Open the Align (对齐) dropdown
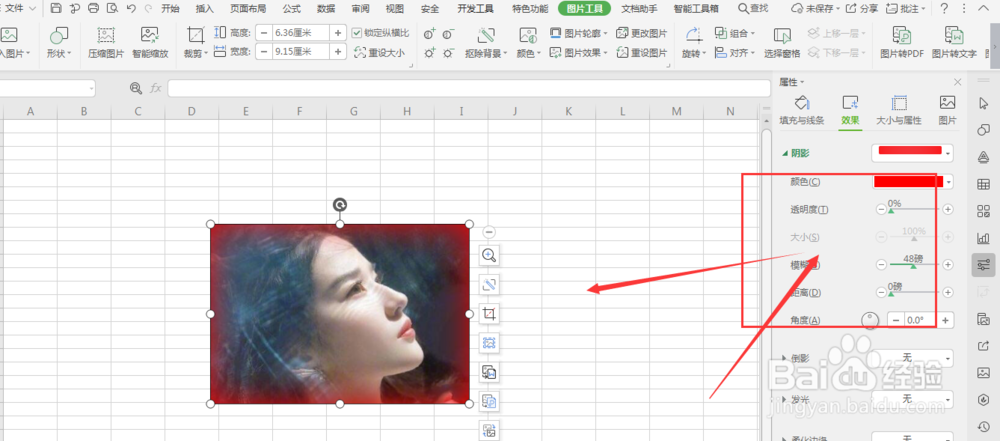The width and height of the screenshot is (1000, 441). click(x=735, y=53)
